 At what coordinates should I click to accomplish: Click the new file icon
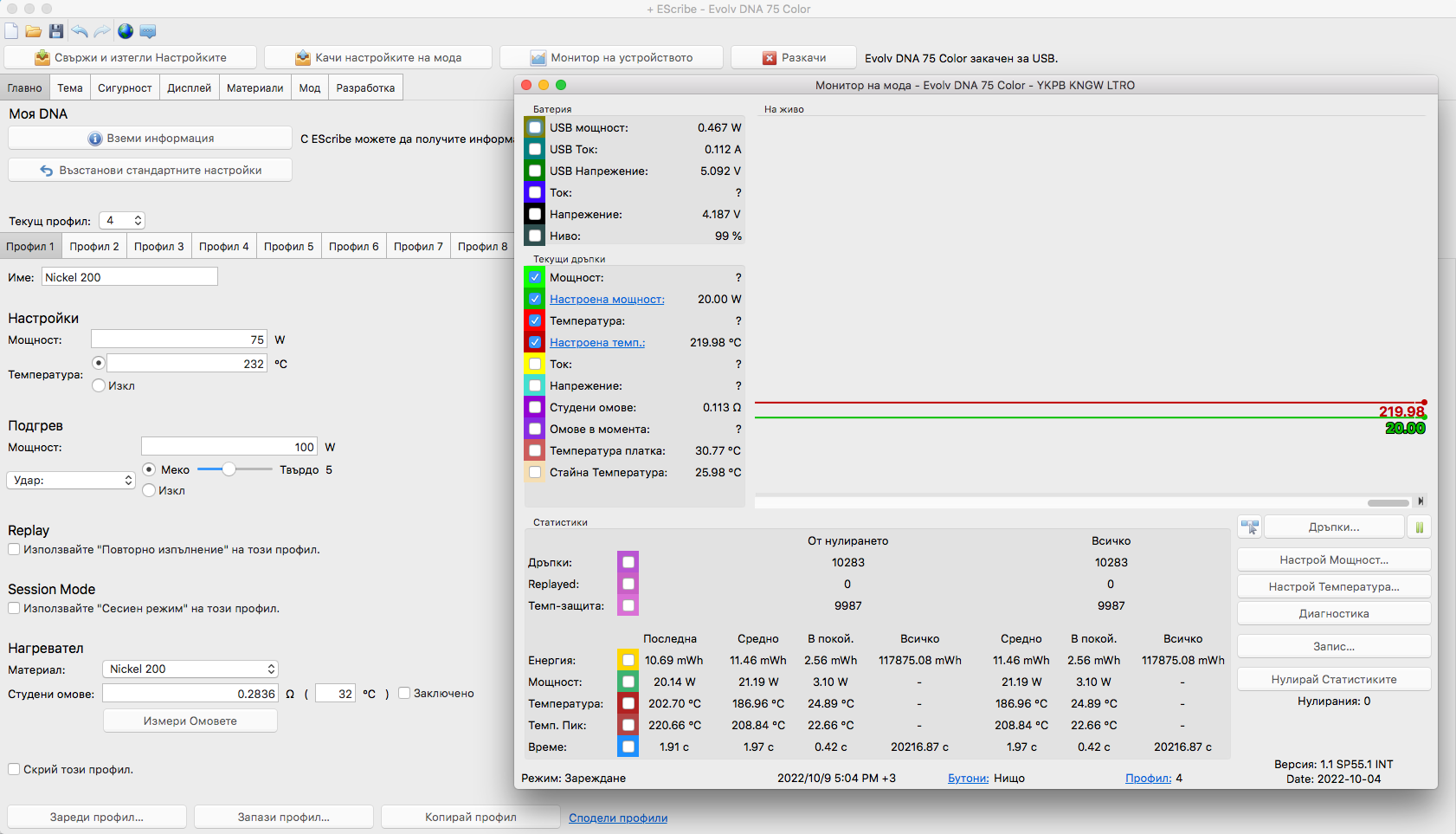[11, 31]
